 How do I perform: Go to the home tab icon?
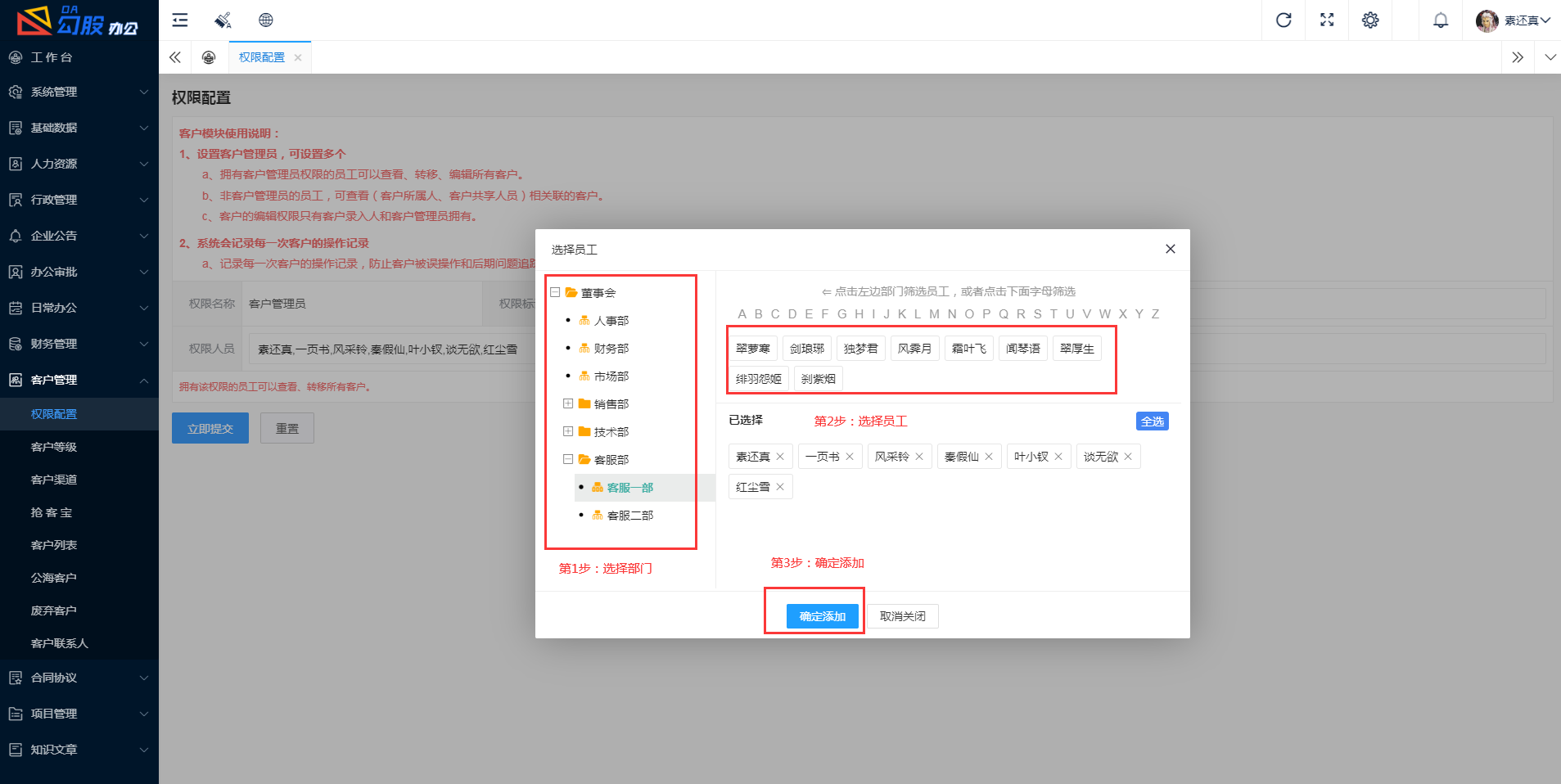[x=209, y=57]
